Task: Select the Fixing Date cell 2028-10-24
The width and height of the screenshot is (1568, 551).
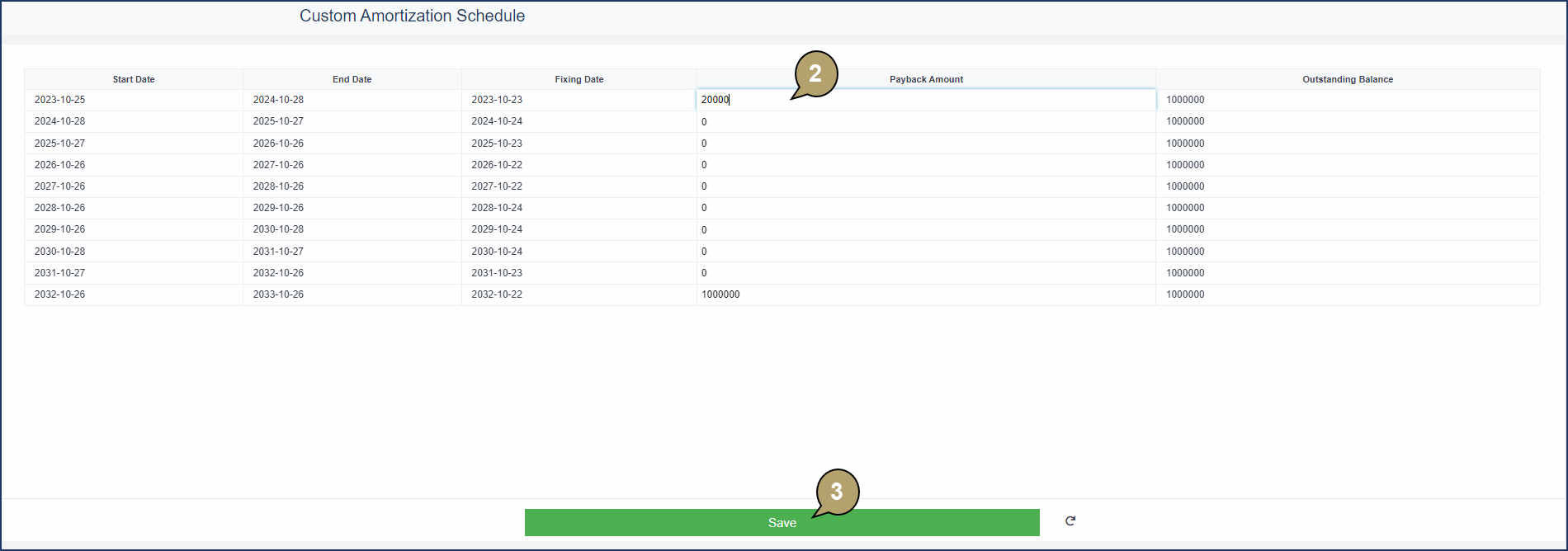Action: pyautogui.click(x=497, y=208)
